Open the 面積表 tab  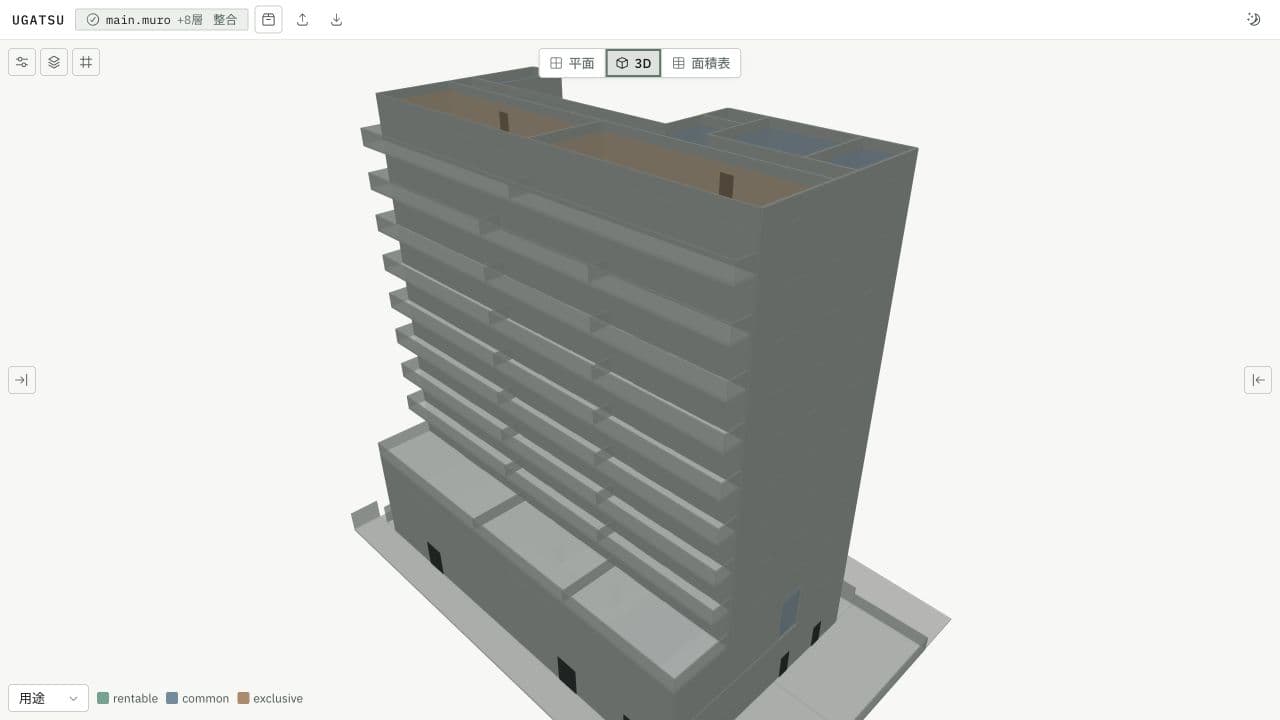701,63
